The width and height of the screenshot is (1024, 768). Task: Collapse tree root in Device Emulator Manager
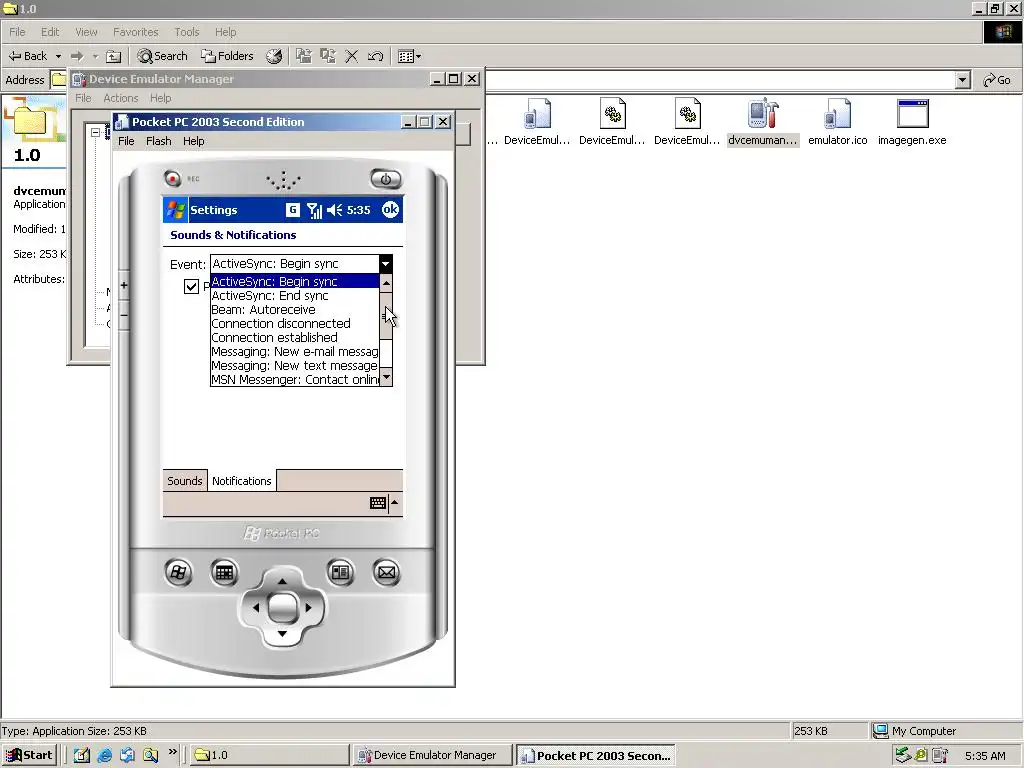(95, 132)
